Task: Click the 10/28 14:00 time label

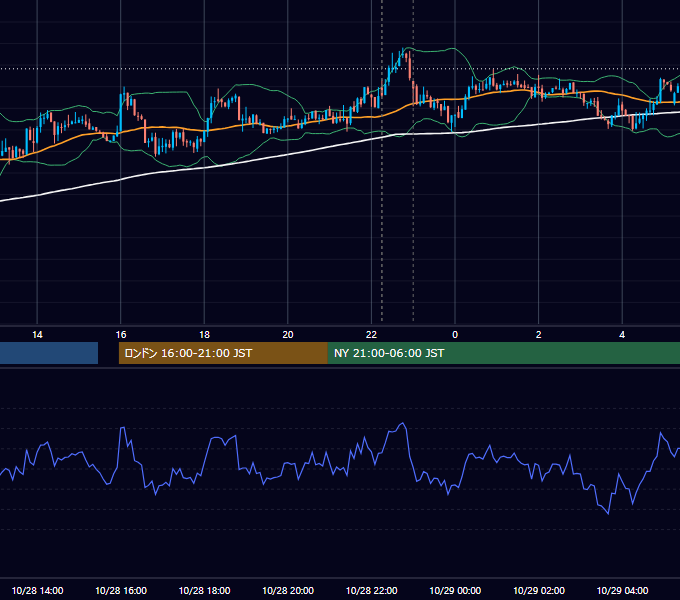Action: (x=37, y=590)
